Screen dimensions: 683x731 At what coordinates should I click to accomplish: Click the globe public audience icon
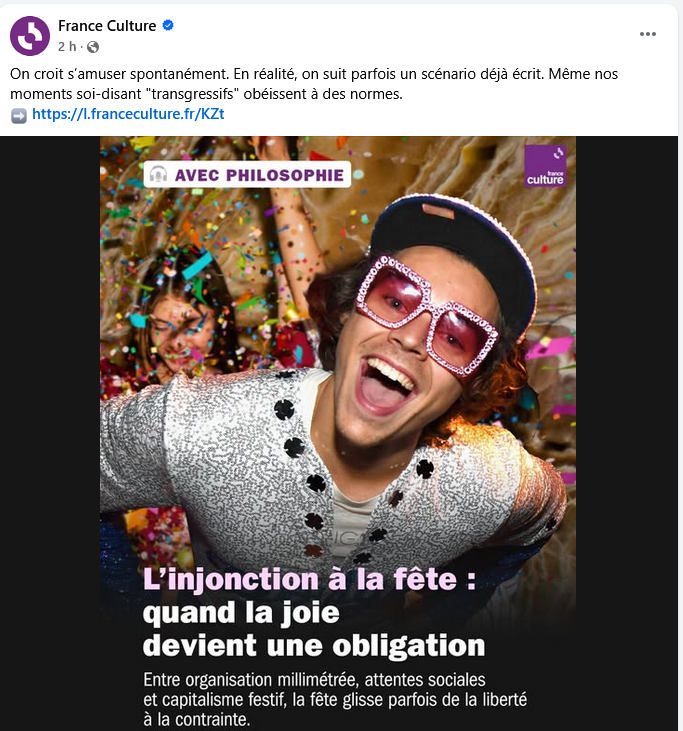pyautogui.click(x=93, y=47)
